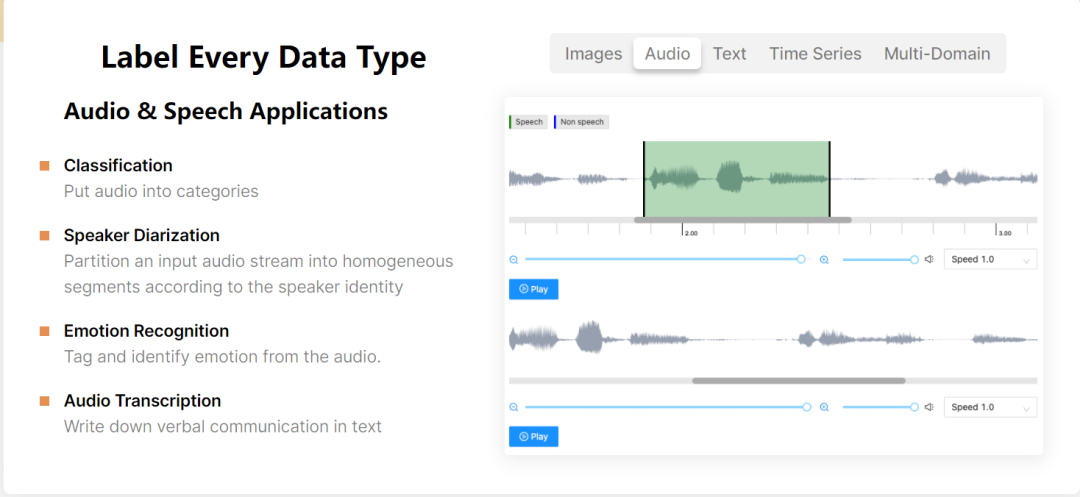Click zoom-in icon of the lower waveform

824,407
